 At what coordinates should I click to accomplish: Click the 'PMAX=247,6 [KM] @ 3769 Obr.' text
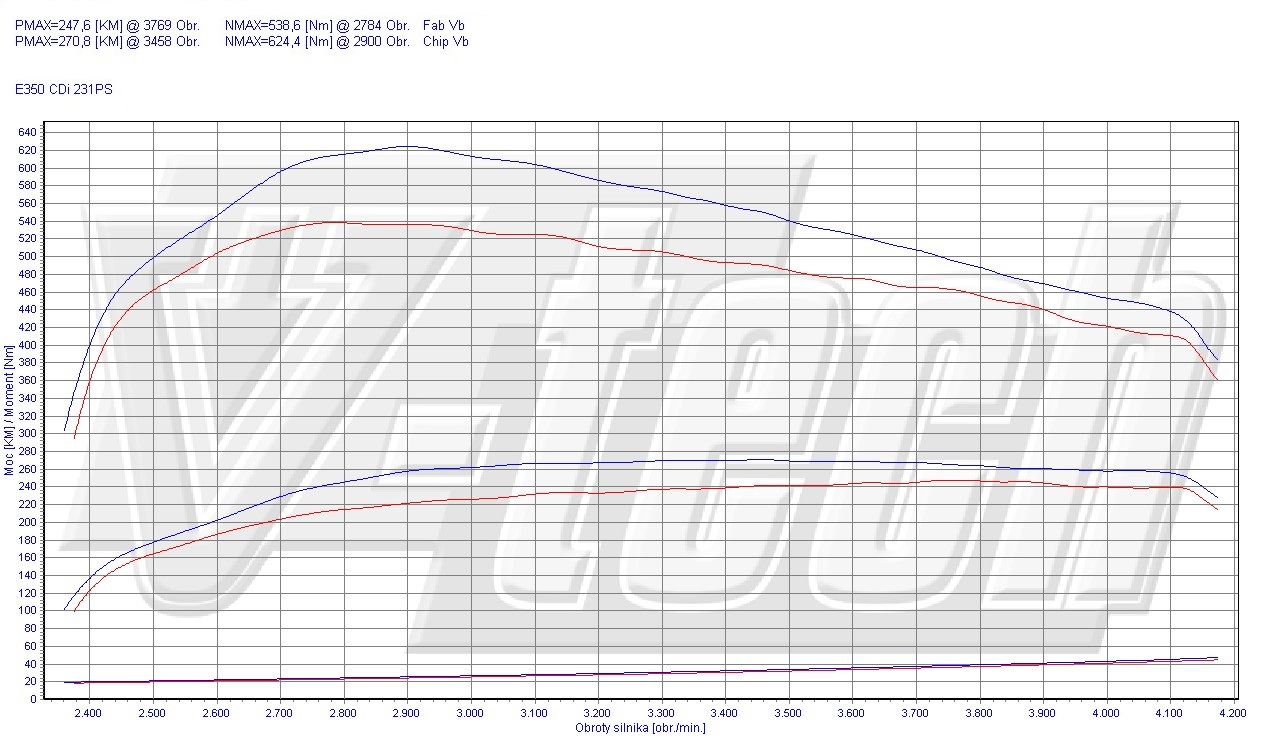[x=108, y=25]
